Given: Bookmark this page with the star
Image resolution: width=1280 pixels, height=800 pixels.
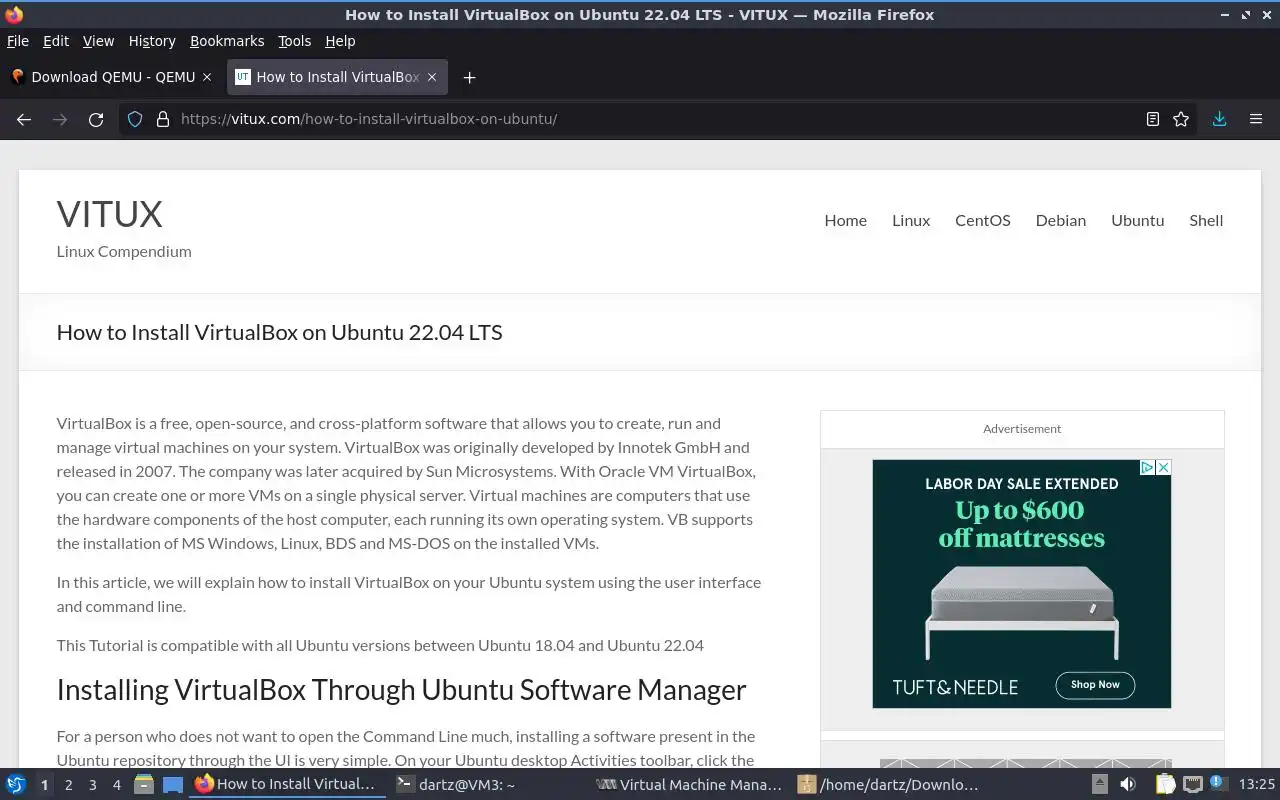Looking at the screenshot, I should (1181, 119).
